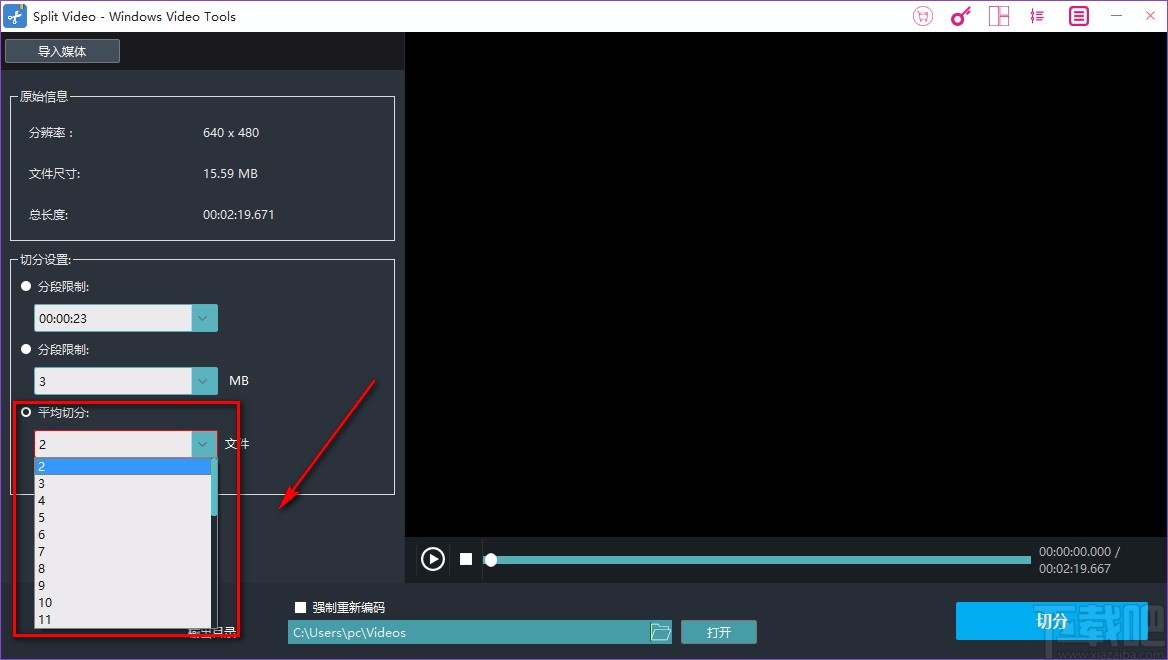Open the menu list icon in titlebar

1077,16
